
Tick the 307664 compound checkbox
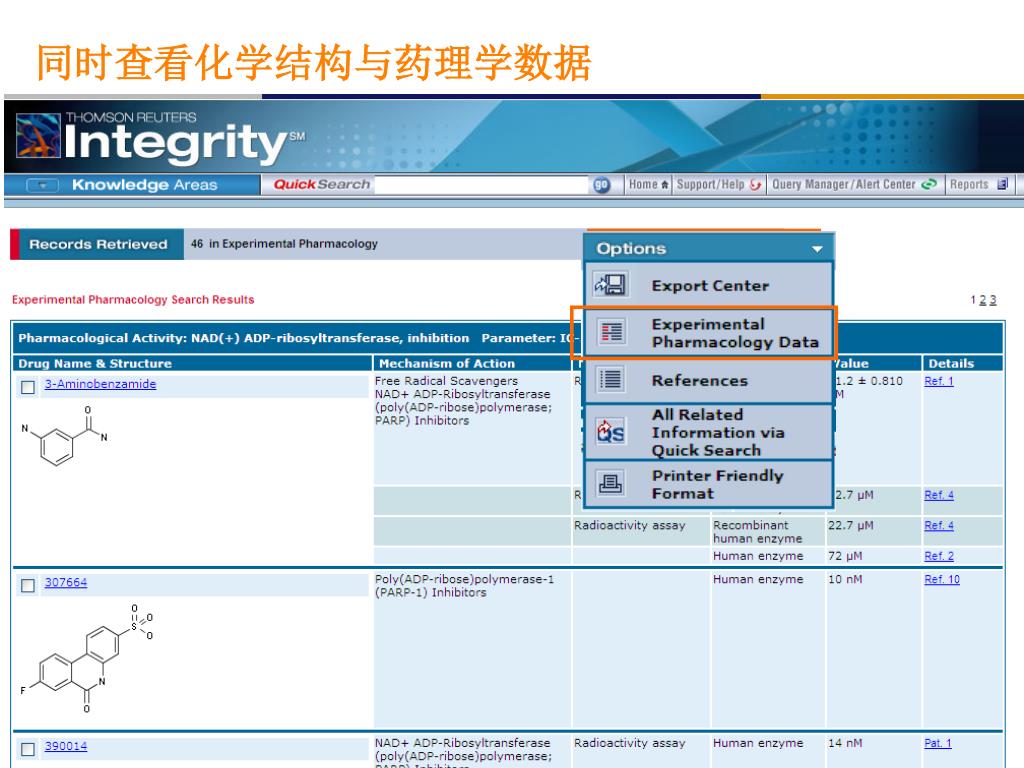coord(28,586)
